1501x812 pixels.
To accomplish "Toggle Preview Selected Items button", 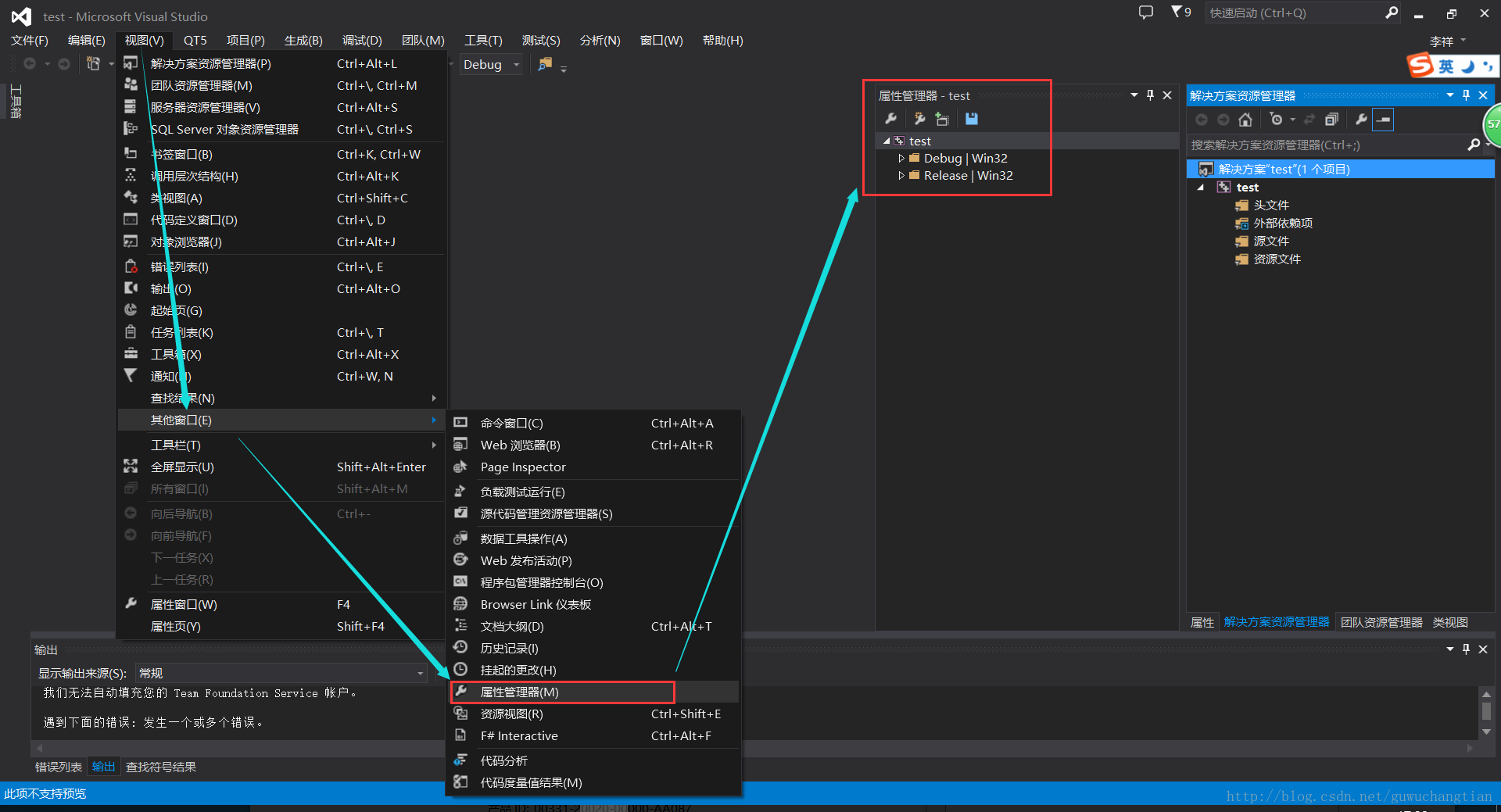I will pos(1383,120).
